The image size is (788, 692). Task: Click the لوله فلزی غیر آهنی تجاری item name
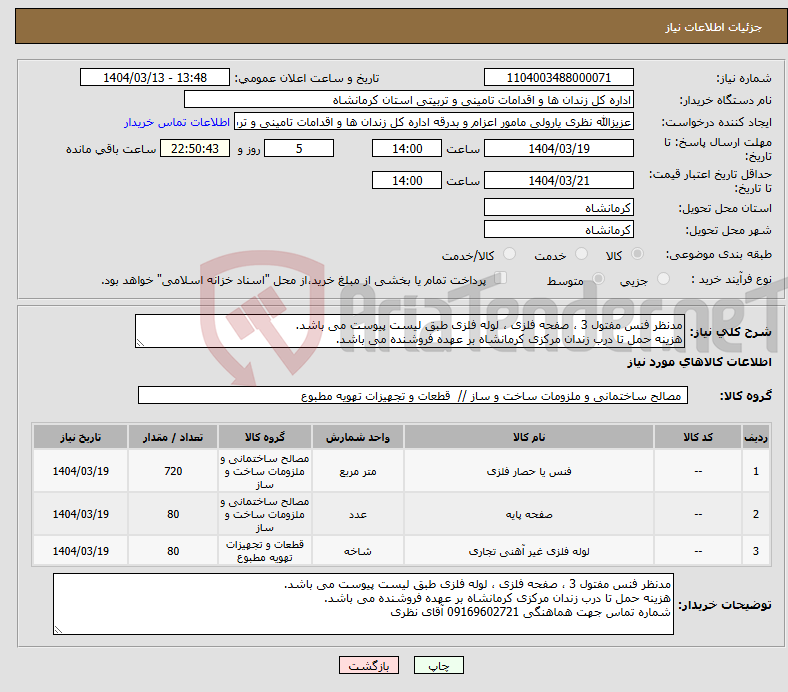coord(529,551)
